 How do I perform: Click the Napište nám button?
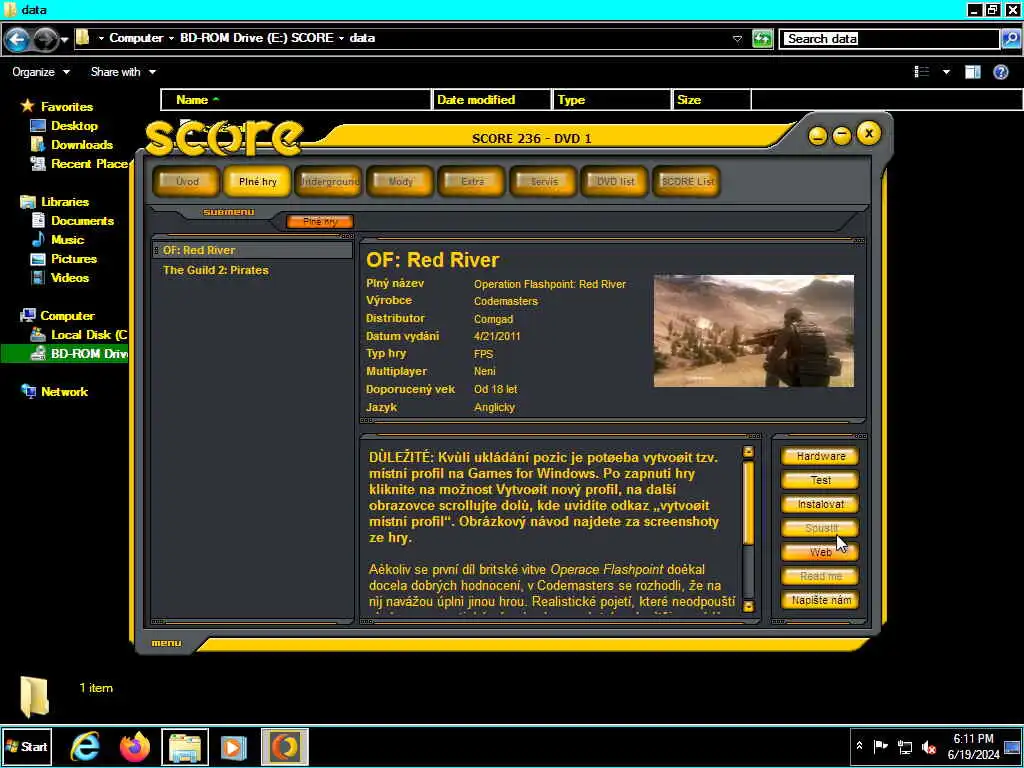[x=820, y=600]
